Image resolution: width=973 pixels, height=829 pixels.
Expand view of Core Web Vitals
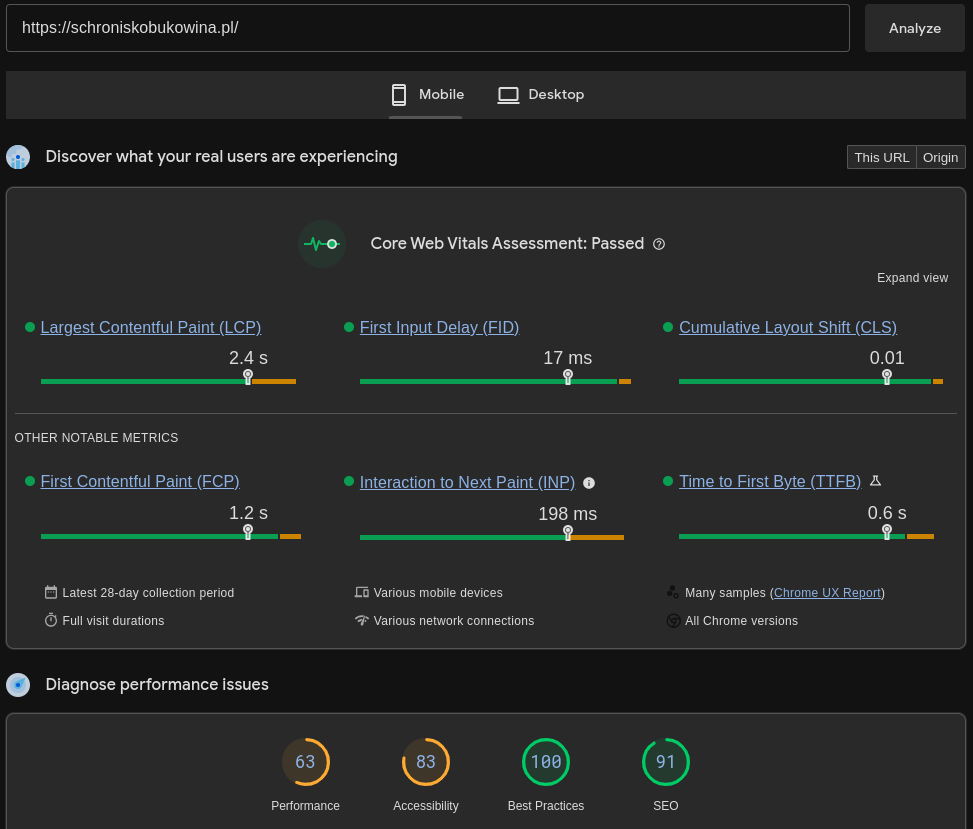pos(912,278)
